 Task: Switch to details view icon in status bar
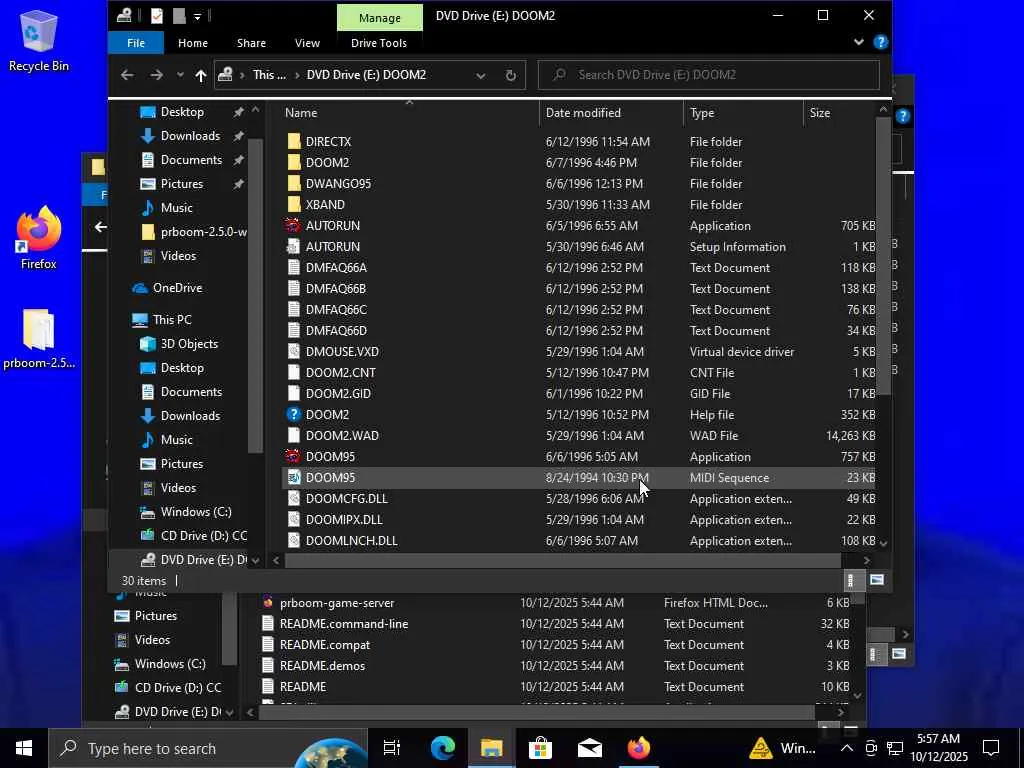[x=850, y=580]
